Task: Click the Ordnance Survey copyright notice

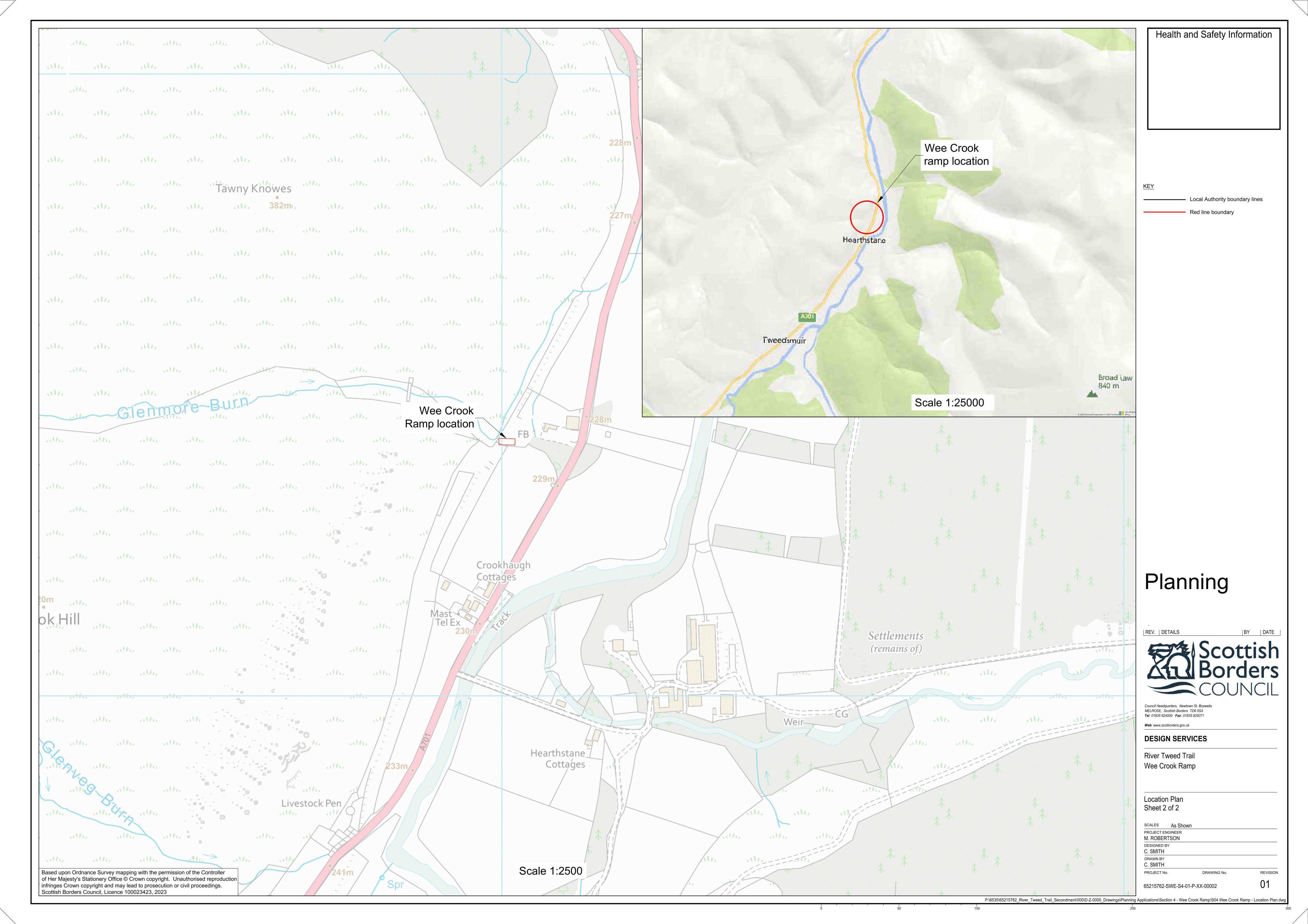Action: pos(139,882)
